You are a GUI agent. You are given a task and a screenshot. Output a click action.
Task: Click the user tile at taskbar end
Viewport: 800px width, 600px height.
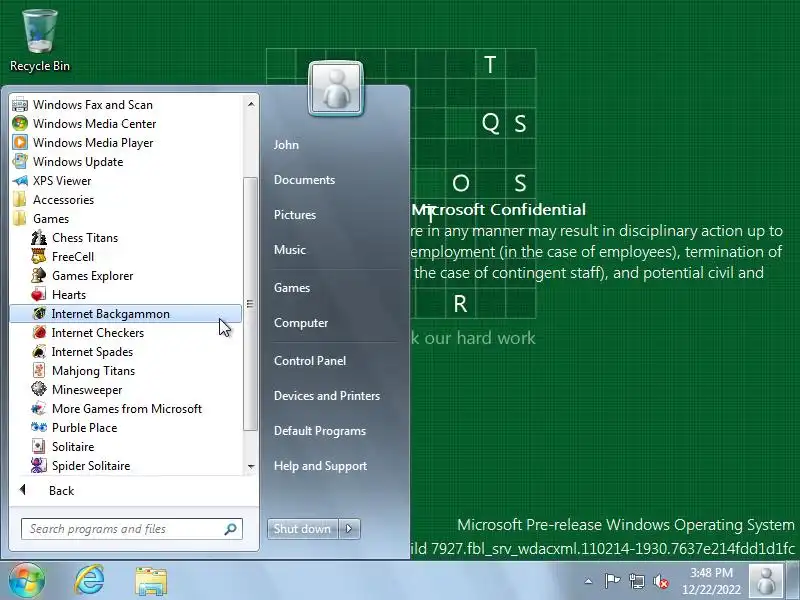coord(766,581)
